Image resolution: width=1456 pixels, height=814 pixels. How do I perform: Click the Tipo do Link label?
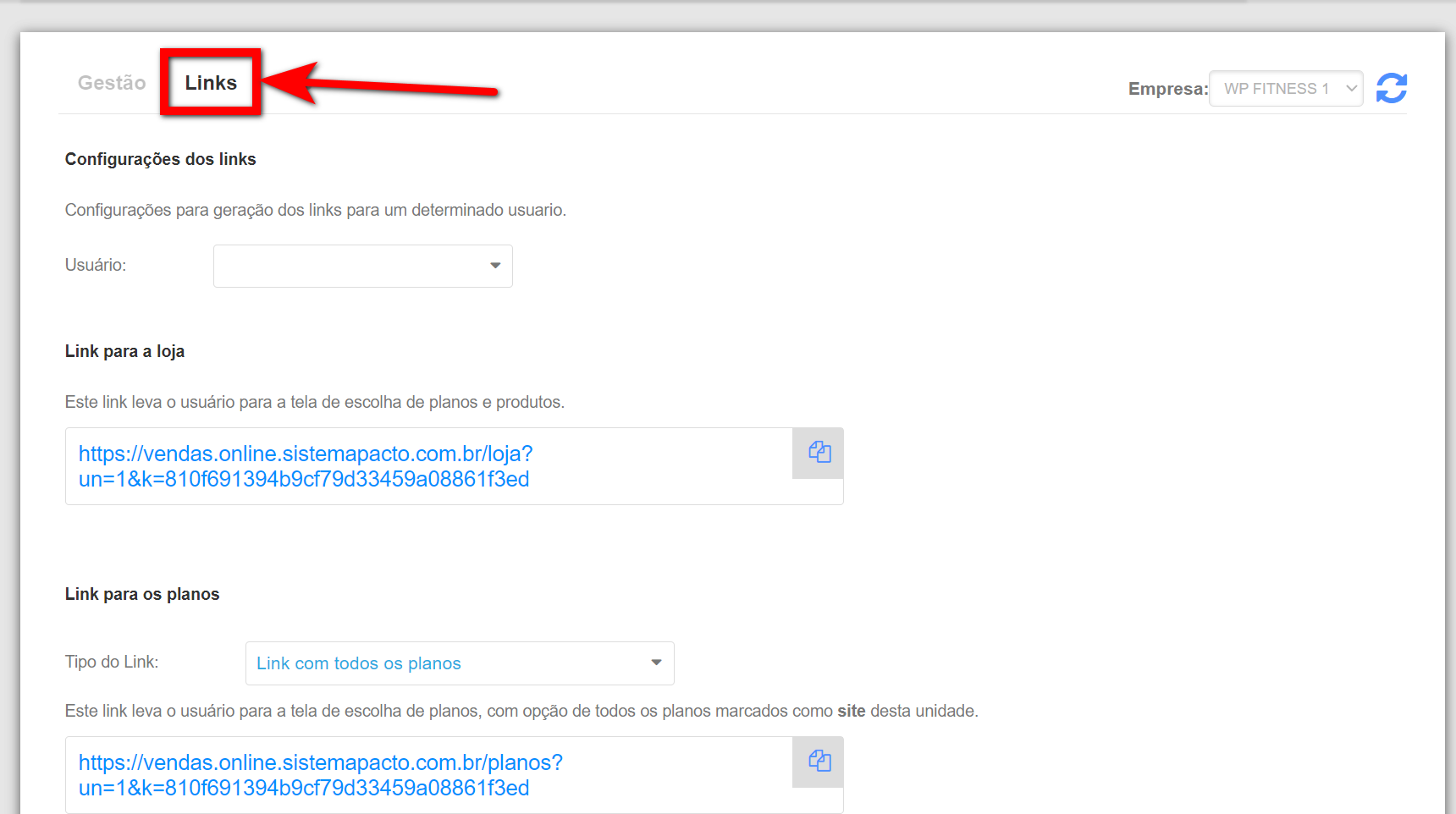[112, 662]
